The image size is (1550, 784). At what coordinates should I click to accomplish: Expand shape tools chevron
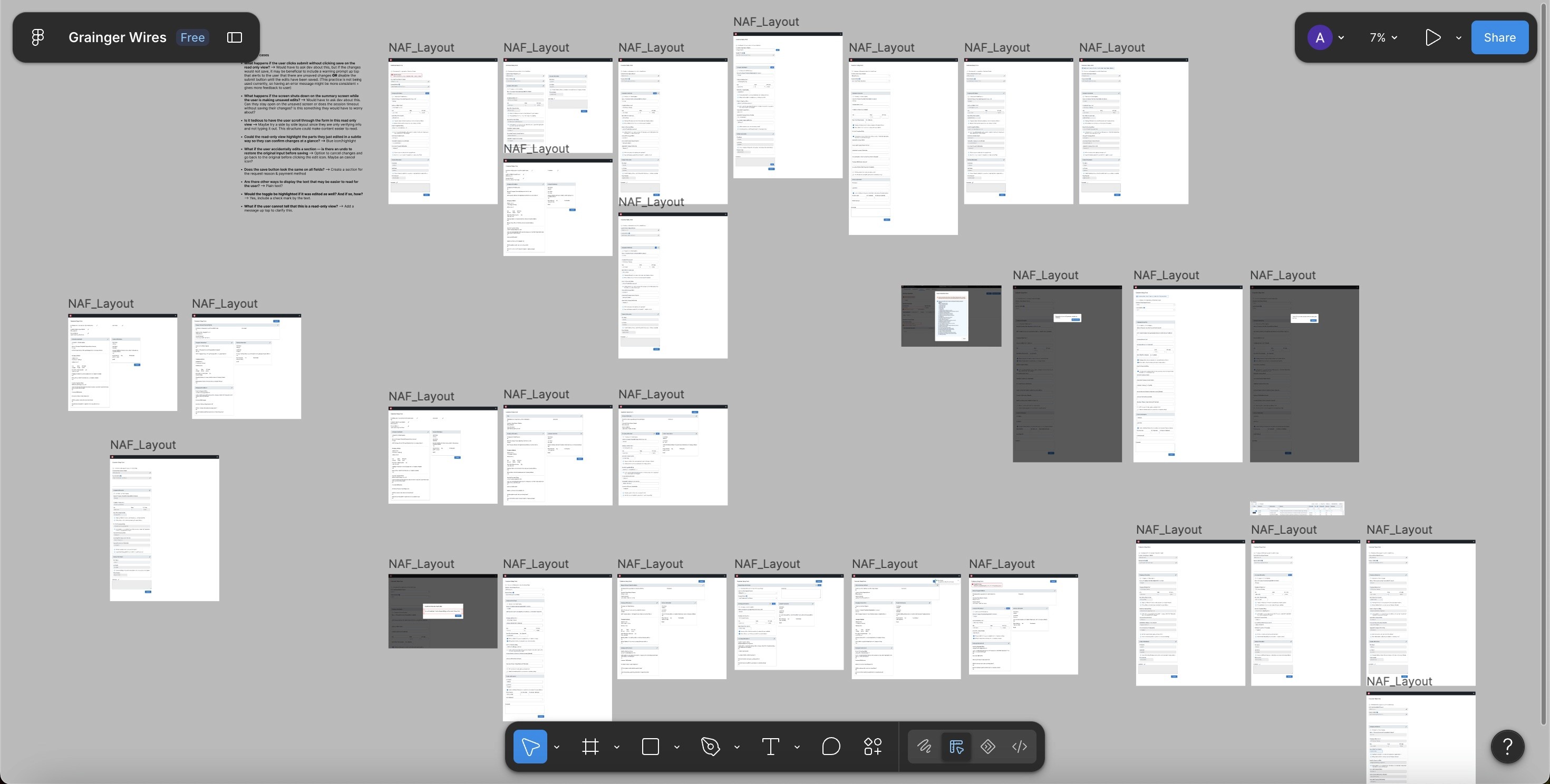(677, 747)
